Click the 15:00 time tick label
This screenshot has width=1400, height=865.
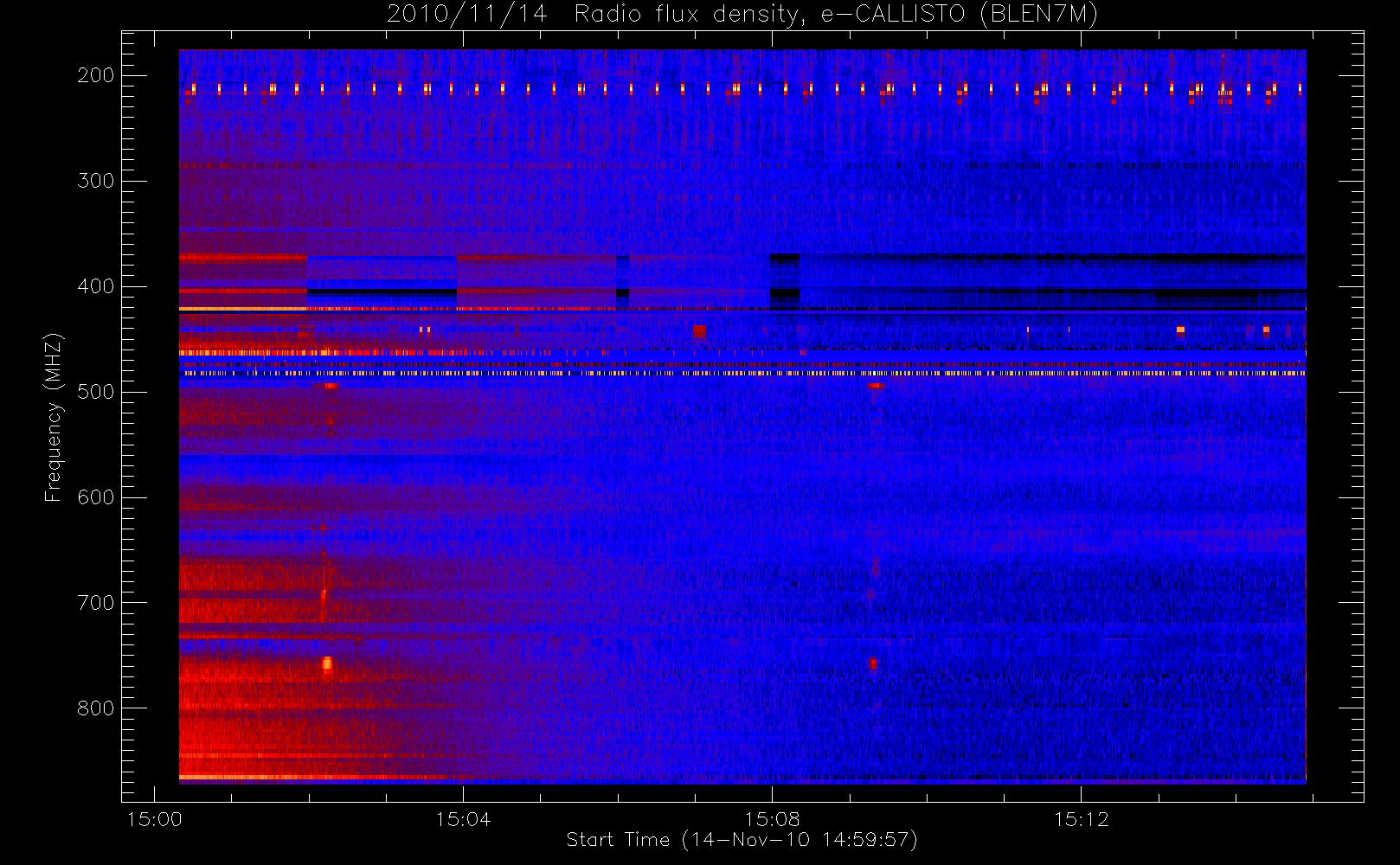click(x=155, y=819)
